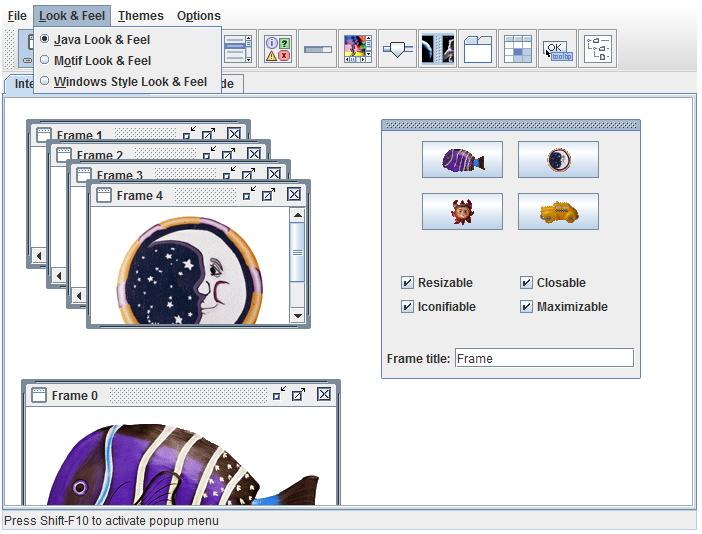Open the JTabbedPane demo toolbar icon

pyautogui.click(x=477, y=48)
